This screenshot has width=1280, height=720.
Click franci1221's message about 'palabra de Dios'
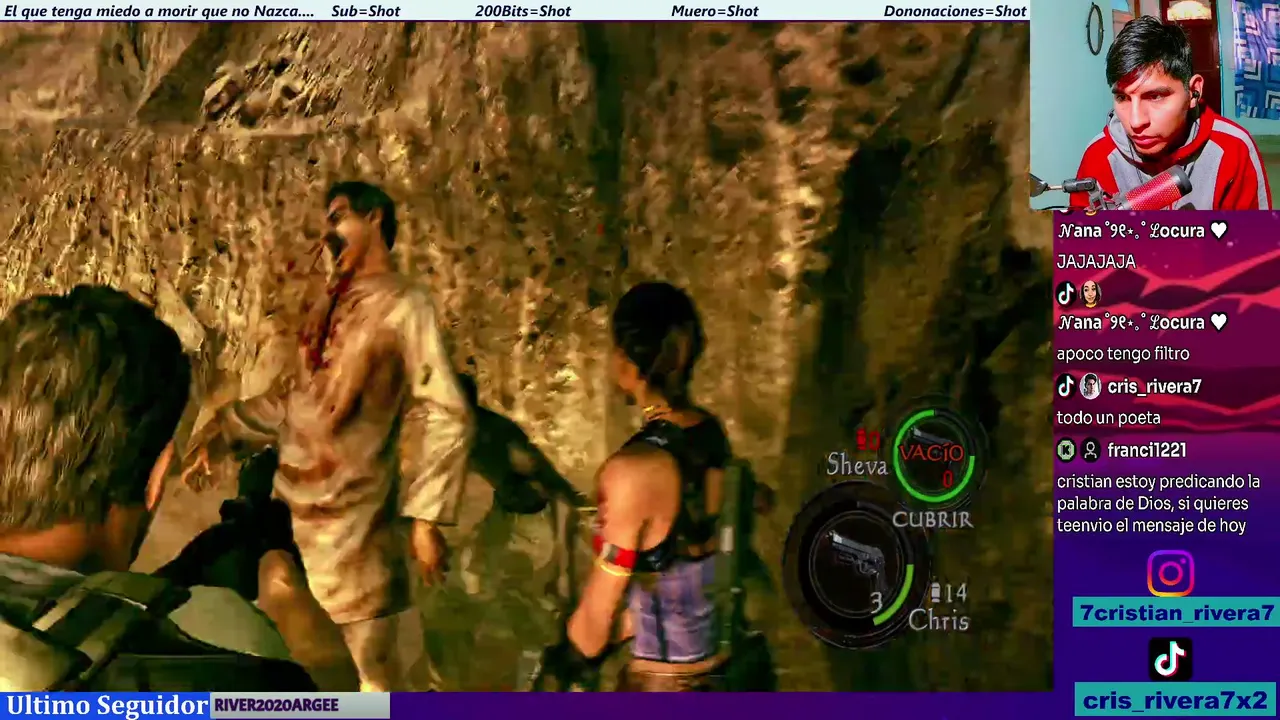point(1158,503)
